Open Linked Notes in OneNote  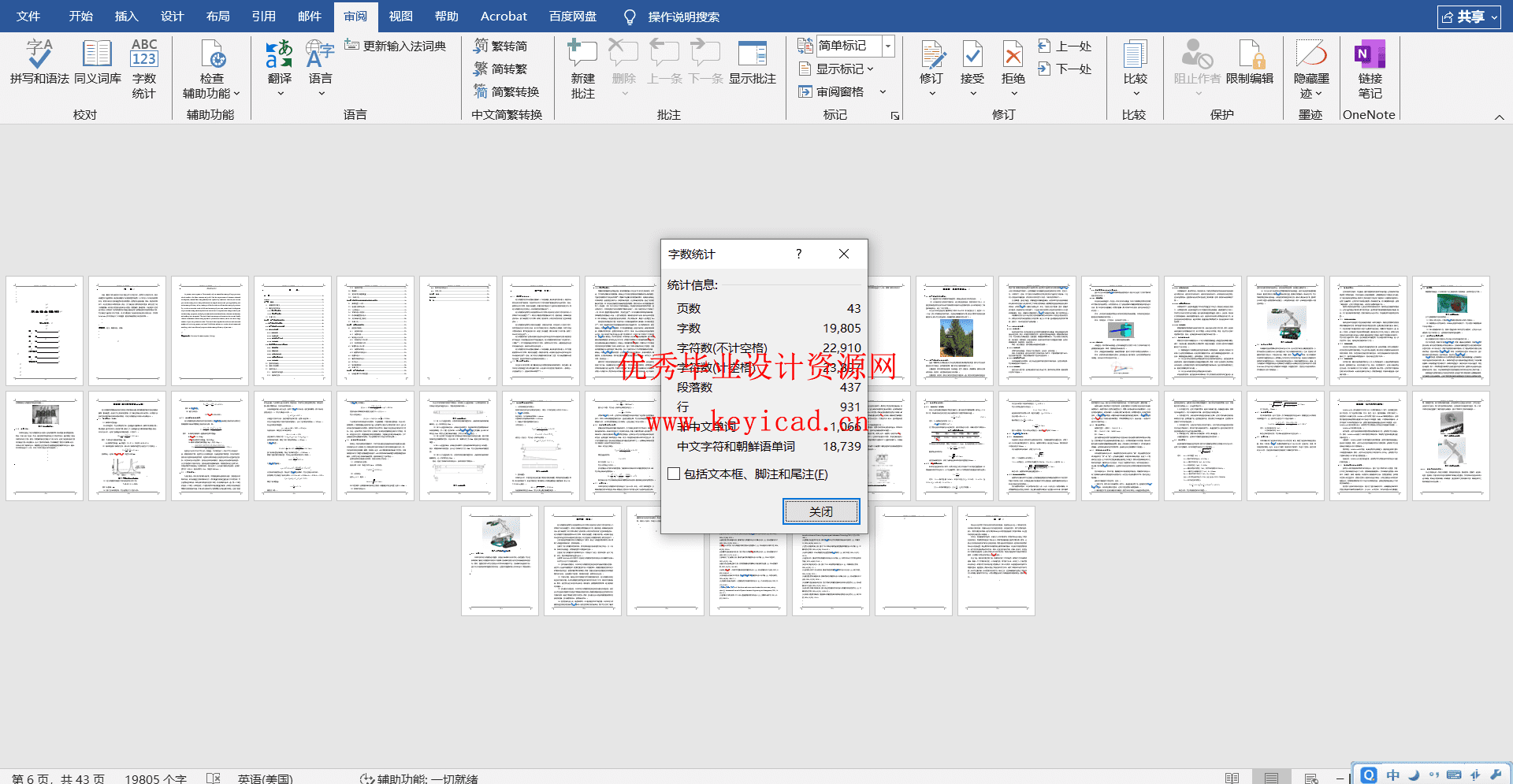pyautogui.click(x=1370, y=69)
